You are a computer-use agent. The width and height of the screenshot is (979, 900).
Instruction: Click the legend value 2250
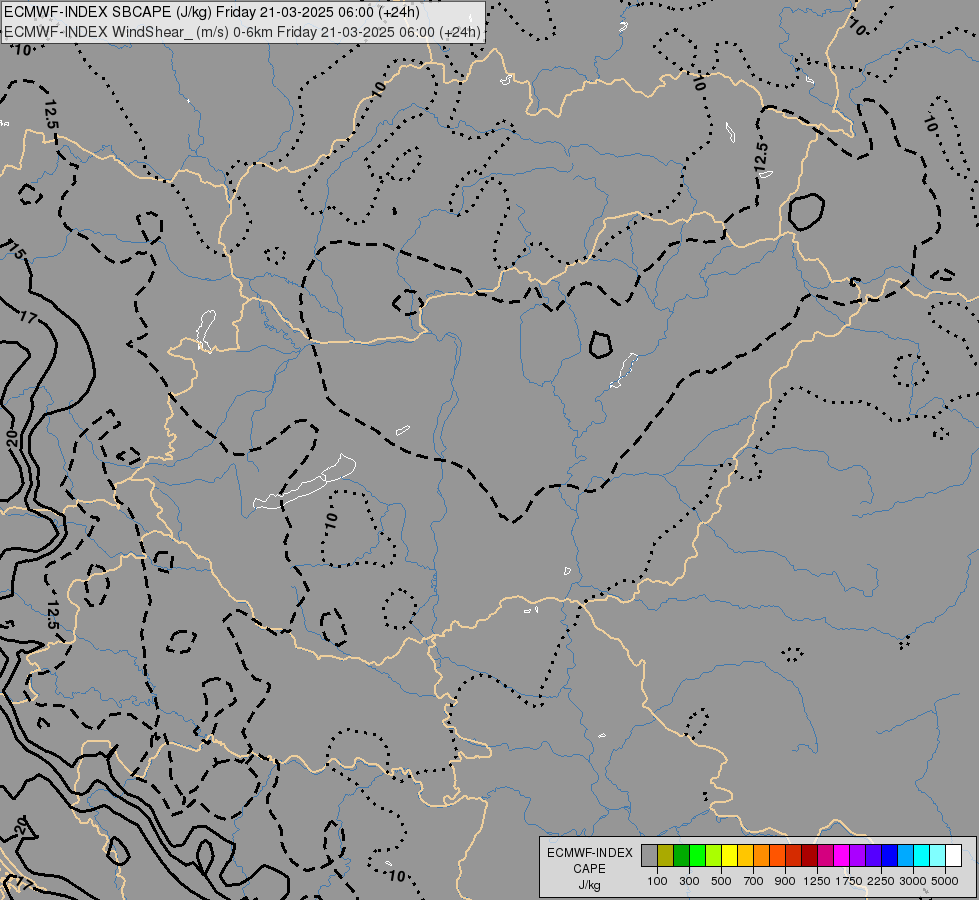[881, 881]
